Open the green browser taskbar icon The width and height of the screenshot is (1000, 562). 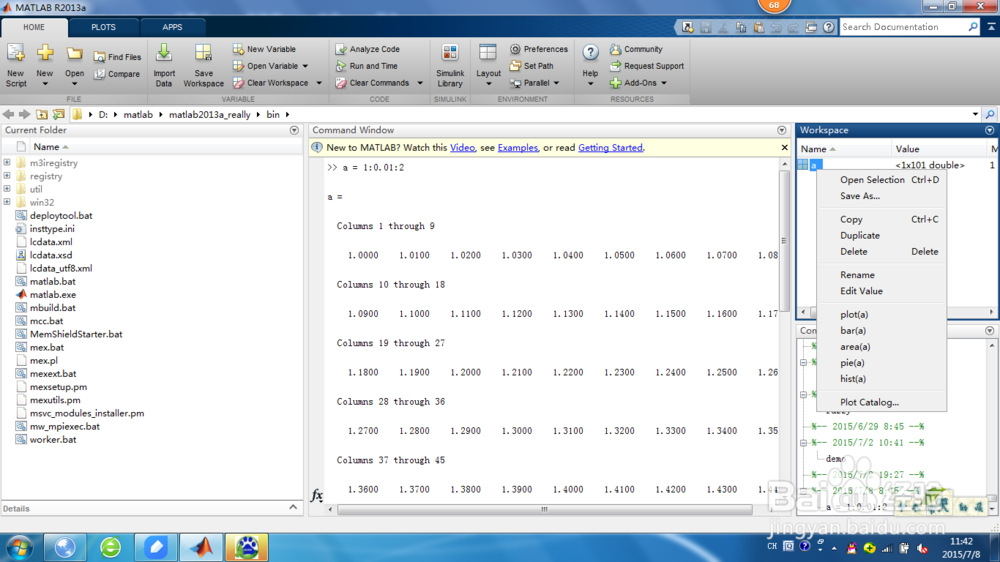point(110,547)
